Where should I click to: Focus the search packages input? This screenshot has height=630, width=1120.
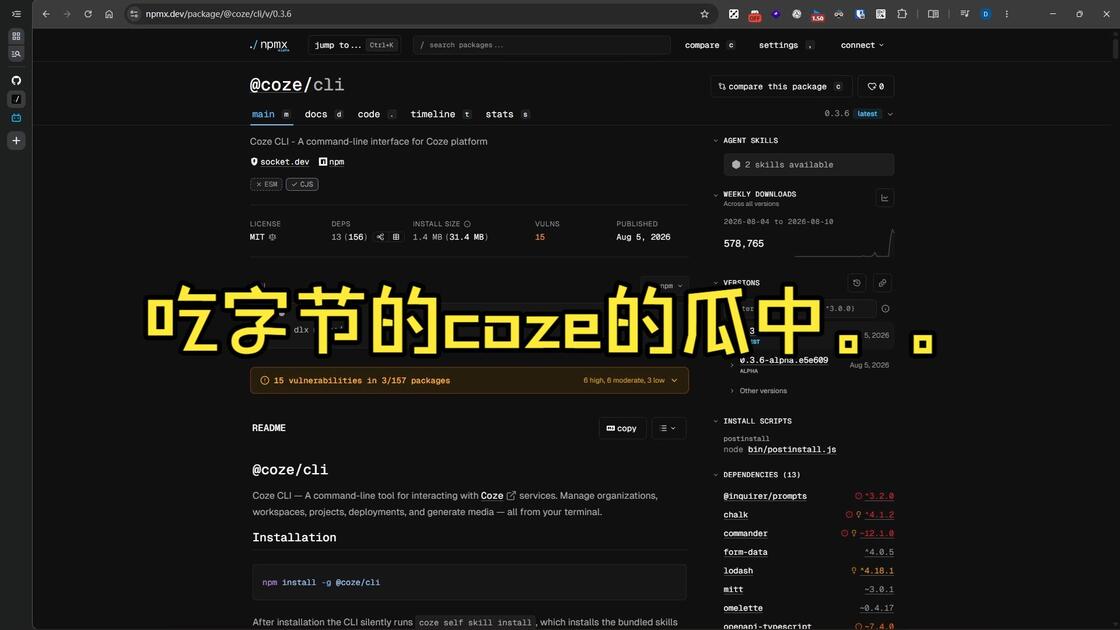pyautogui.click(x=541, y=45)
